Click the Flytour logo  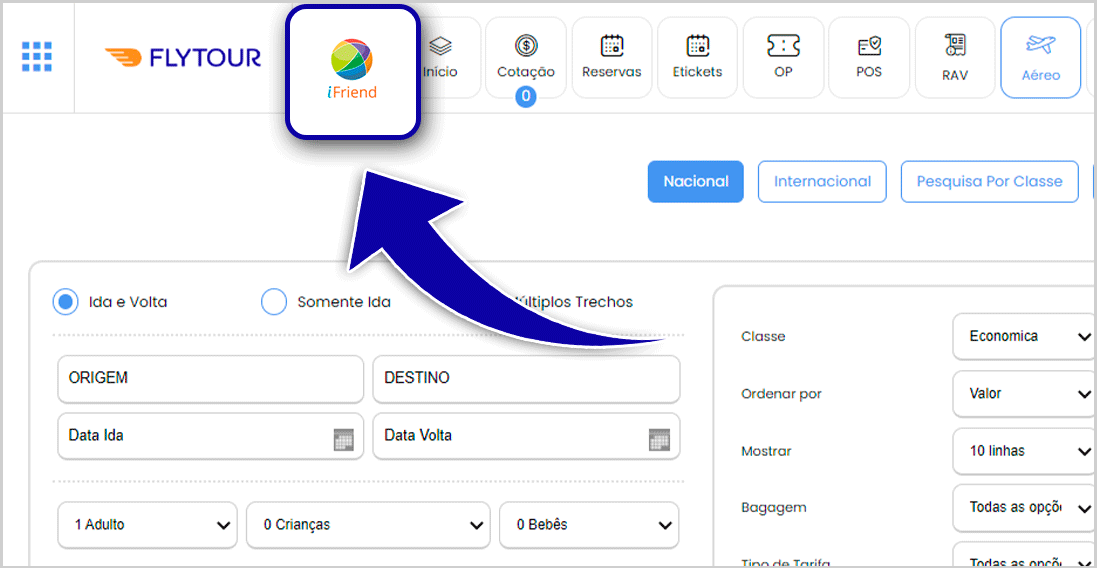pyautogui.click(x=183, y=57)
